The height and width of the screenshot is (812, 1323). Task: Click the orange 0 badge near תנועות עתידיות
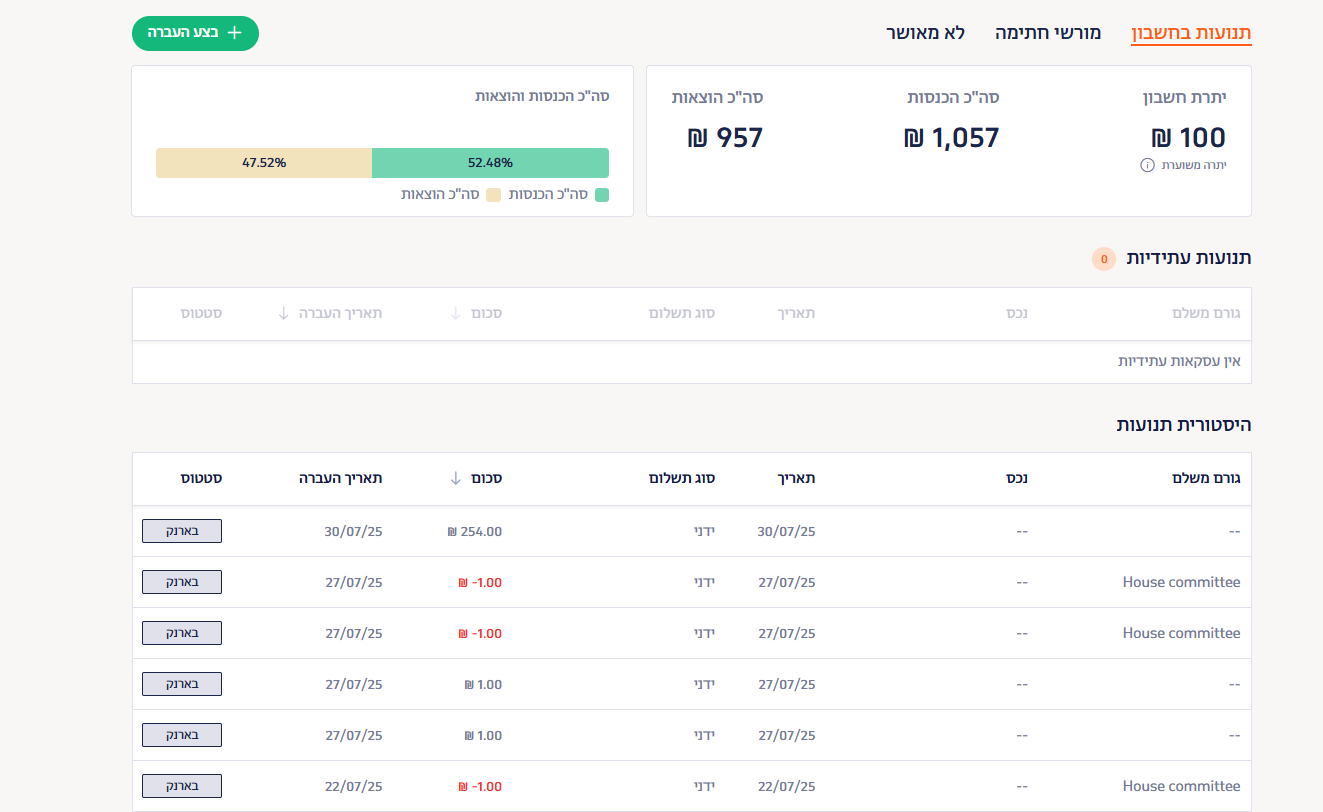(1103, 259)
